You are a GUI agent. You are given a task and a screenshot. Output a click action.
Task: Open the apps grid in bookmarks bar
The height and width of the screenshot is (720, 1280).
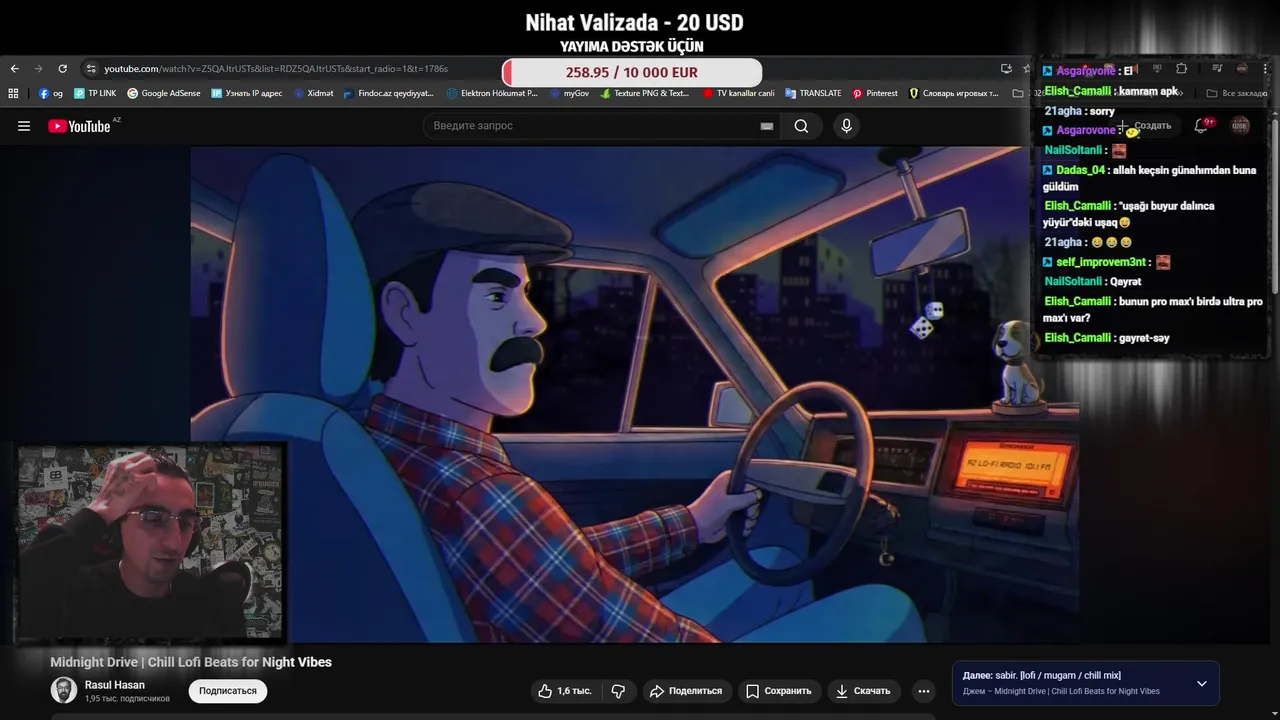13,93
